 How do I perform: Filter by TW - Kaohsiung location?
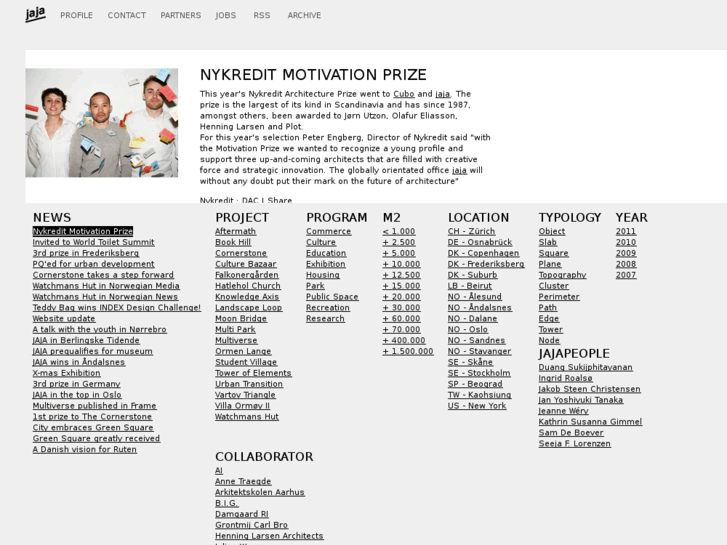(479, 395)
